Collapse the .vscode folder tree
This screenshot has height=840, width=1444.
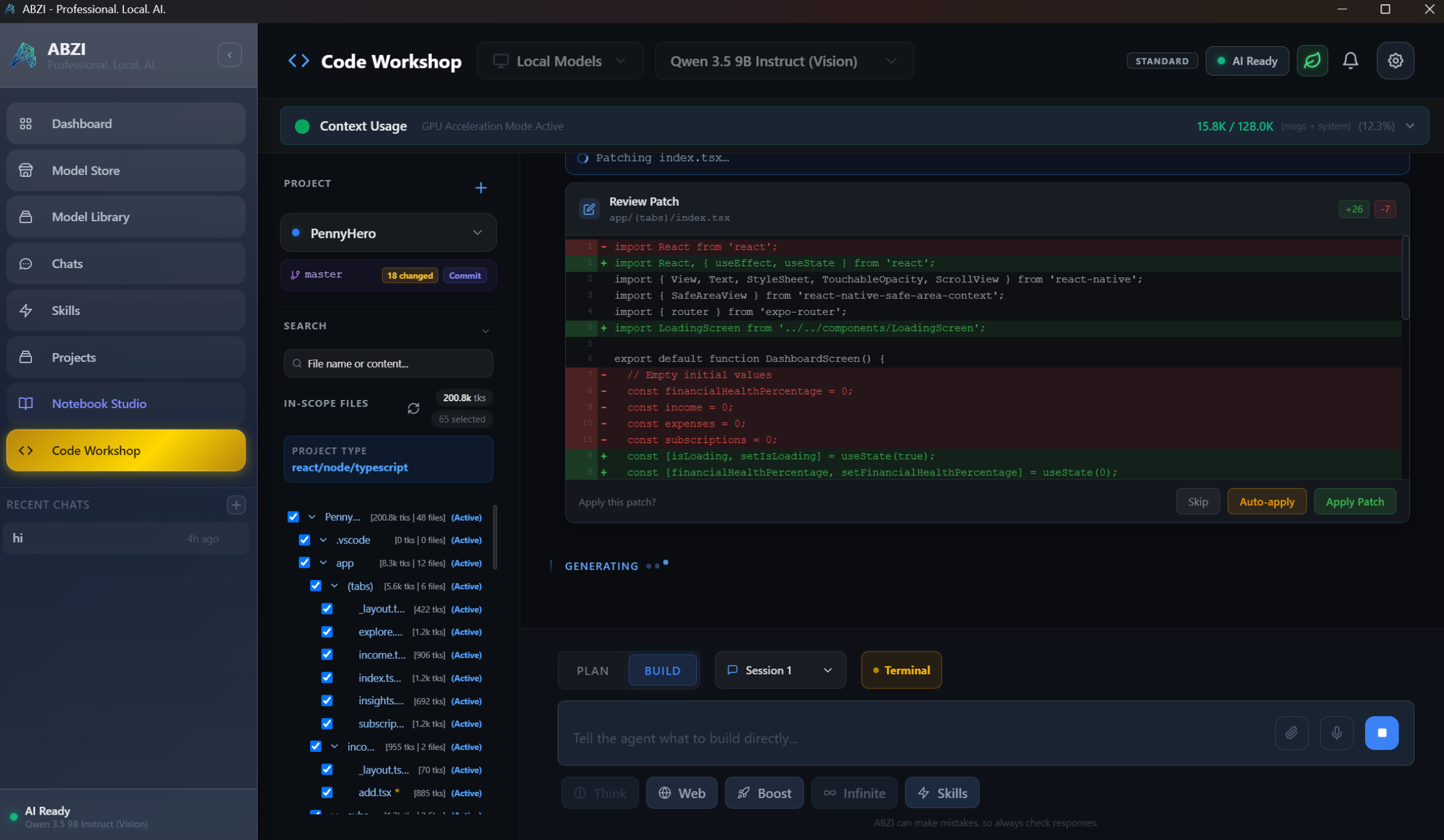[323, 540]
